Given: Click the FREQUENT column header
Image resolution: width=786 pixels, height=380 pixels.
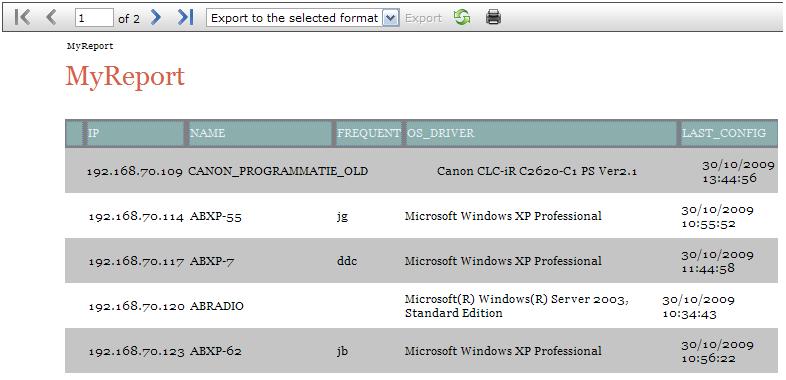Looking at the screenshot, I should click(x=368, y=133).
